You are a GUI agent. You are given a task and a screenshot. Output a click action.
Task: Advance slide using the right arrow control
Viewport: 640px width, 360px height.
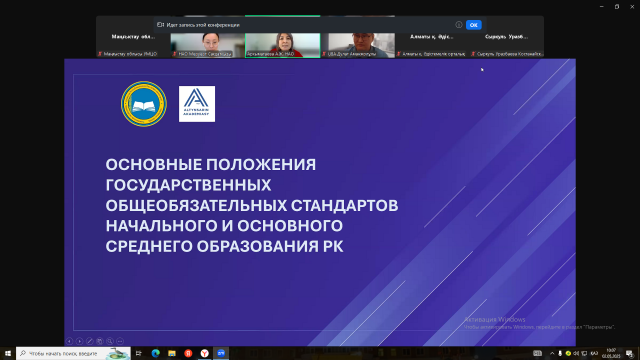click(x=80, y=341)
